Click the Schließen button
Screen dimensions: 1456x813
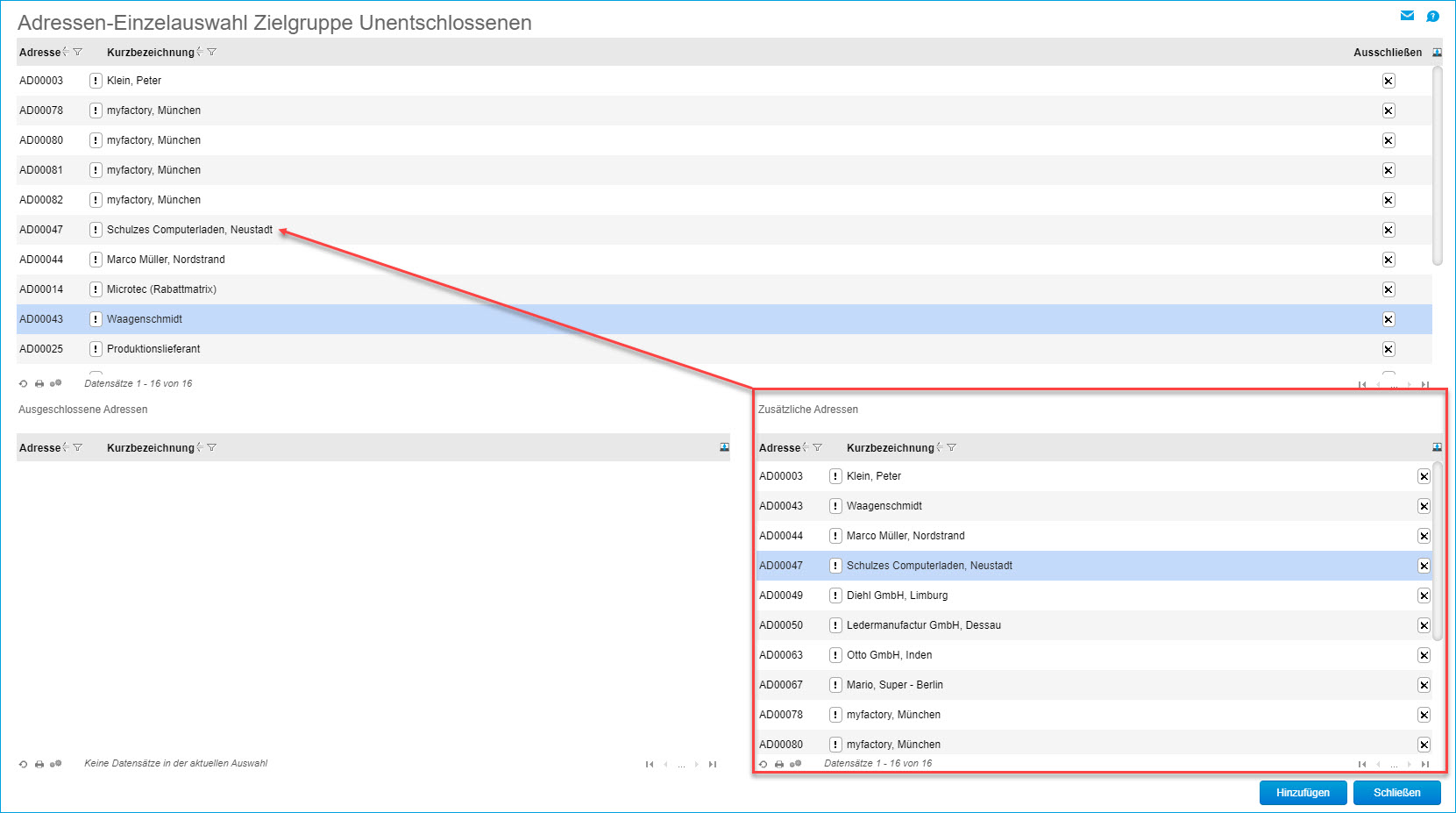click(1397, 793)
